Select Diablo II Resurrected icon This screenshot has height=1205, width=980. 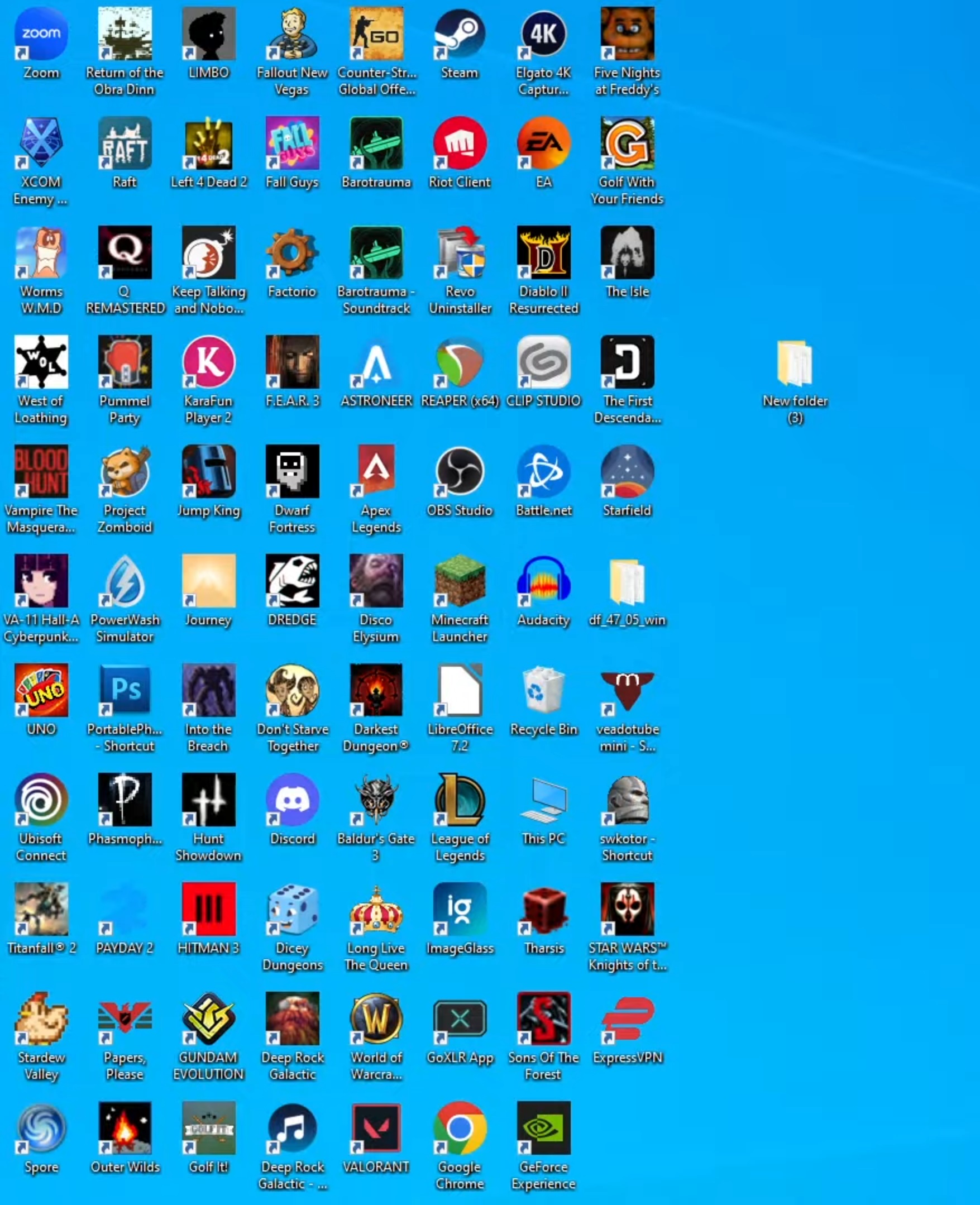click(544, 253)
